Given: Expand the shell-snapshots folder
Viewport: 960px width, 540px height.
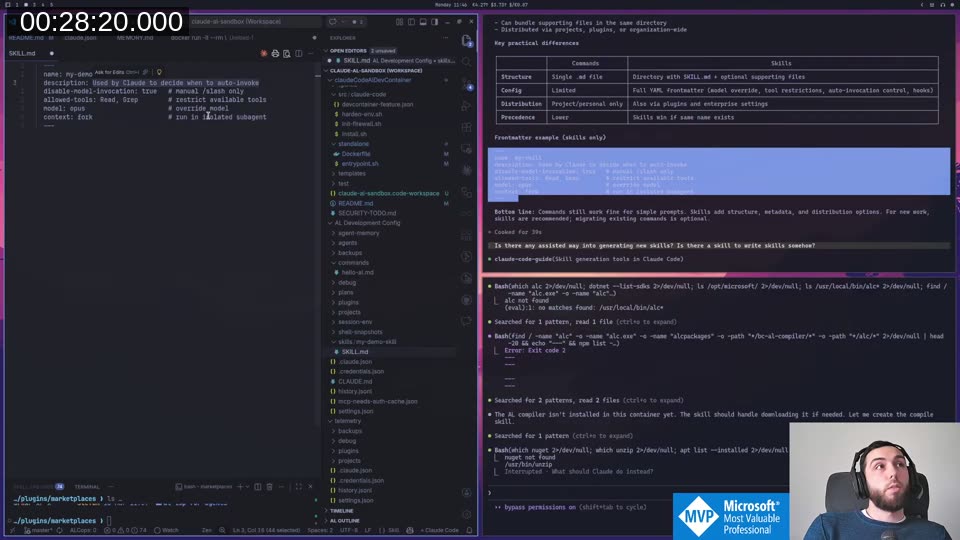Looking at the screenshot, I should tap(360, 332).
